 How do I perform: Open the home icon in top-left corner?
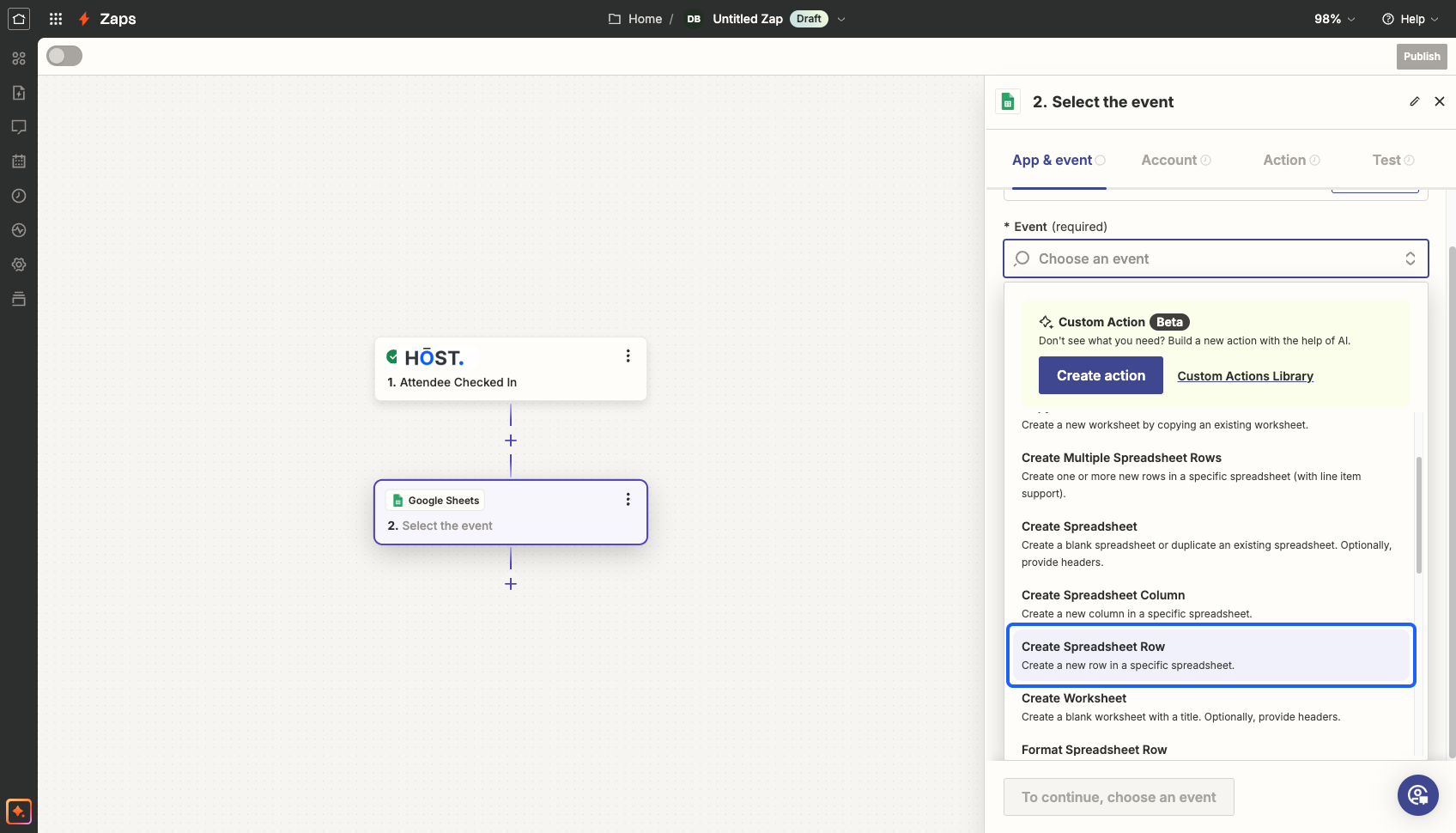pyautogui.click(x=19, y=19)
